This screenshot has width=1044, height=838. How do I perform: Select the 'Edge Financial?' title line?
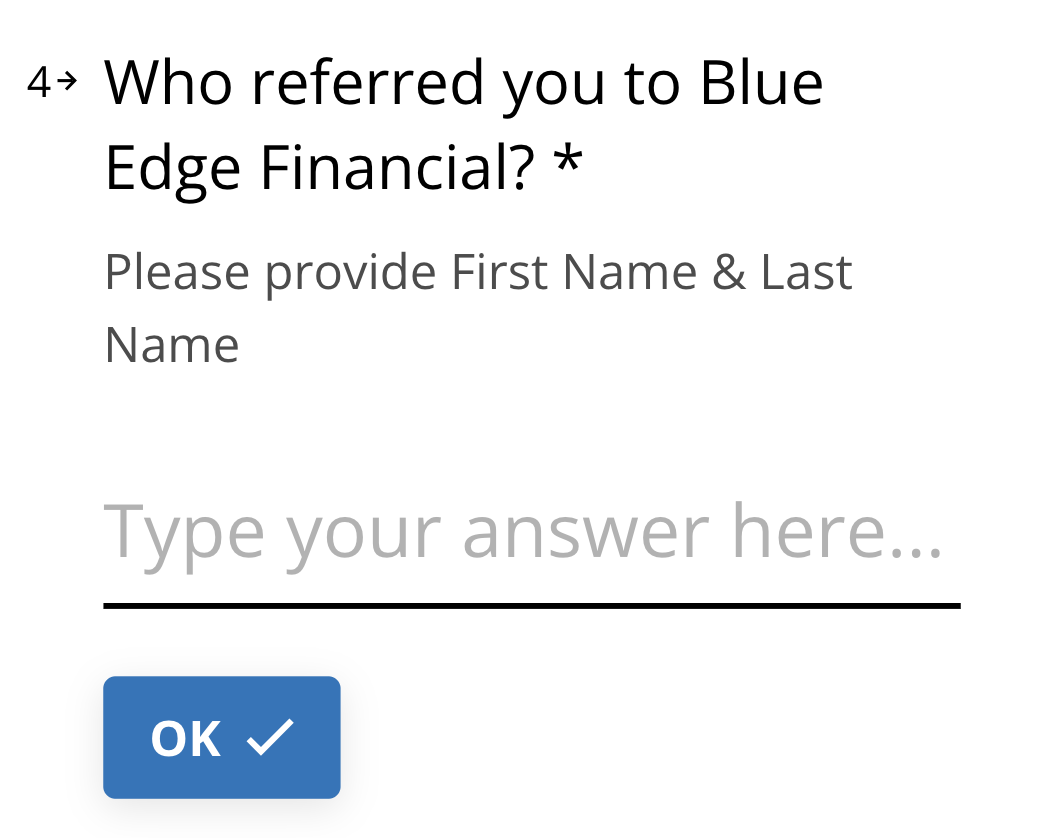point(320,168)
